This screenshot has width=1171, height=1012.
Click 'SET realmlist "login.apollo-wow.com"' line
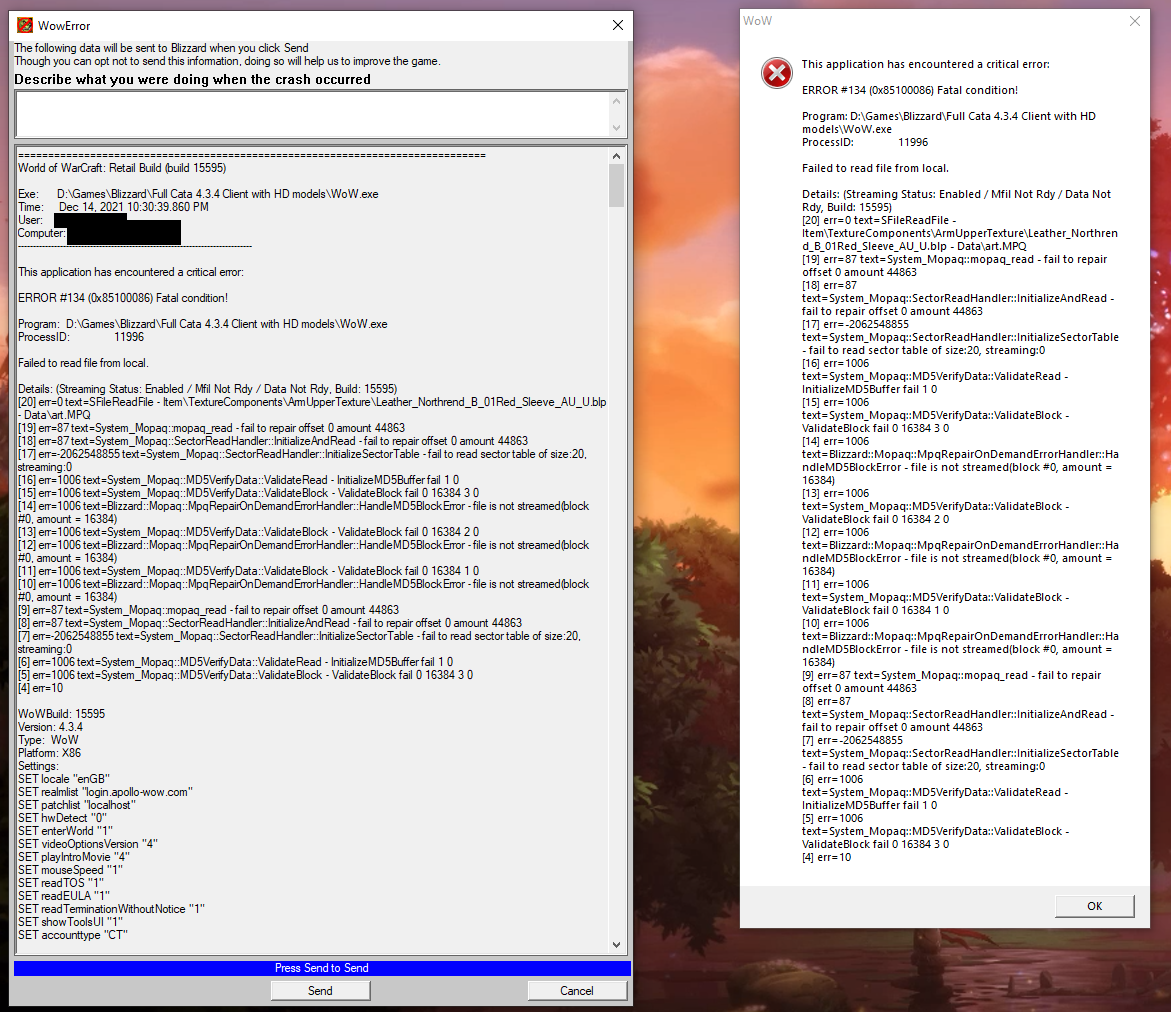[x=105, y=792]
